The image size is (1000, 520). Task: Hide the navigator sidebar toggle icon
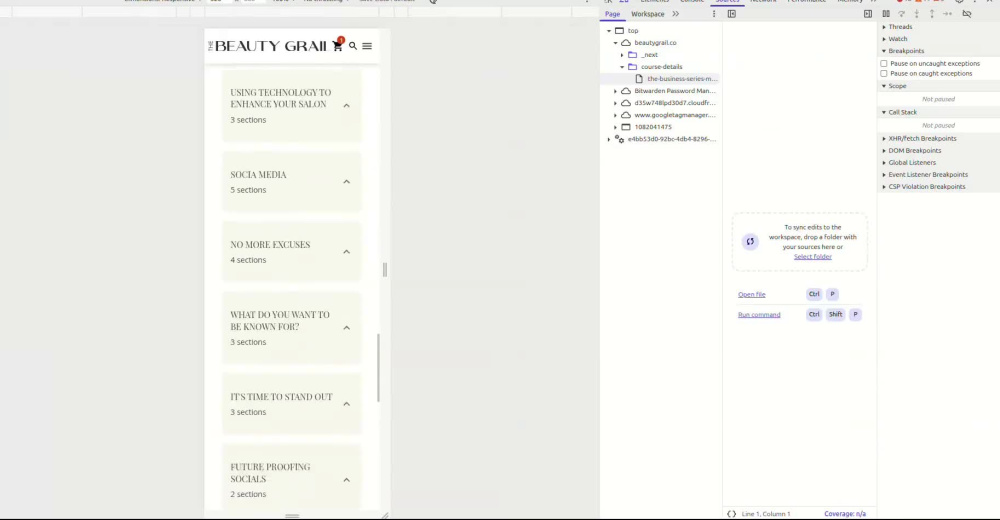click(732, 14)
